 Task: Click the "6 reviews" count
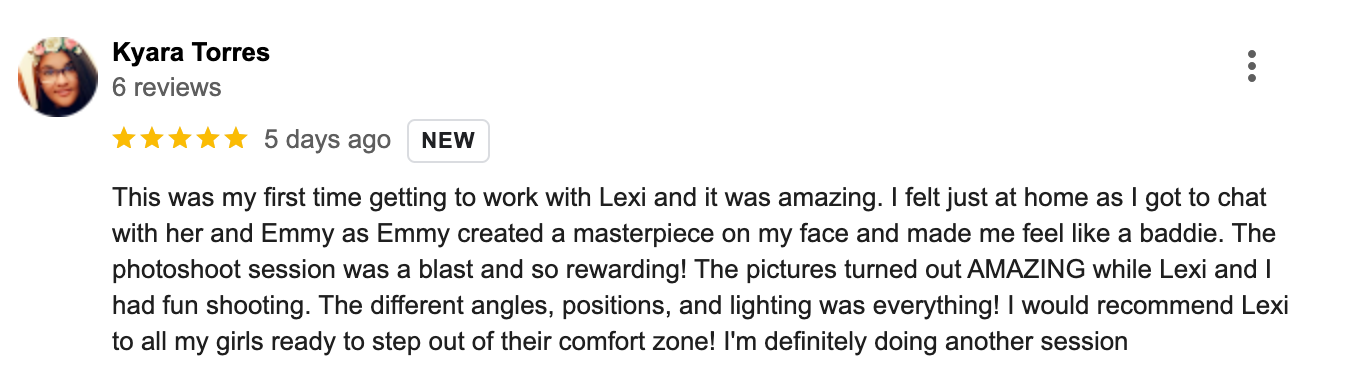167,87
